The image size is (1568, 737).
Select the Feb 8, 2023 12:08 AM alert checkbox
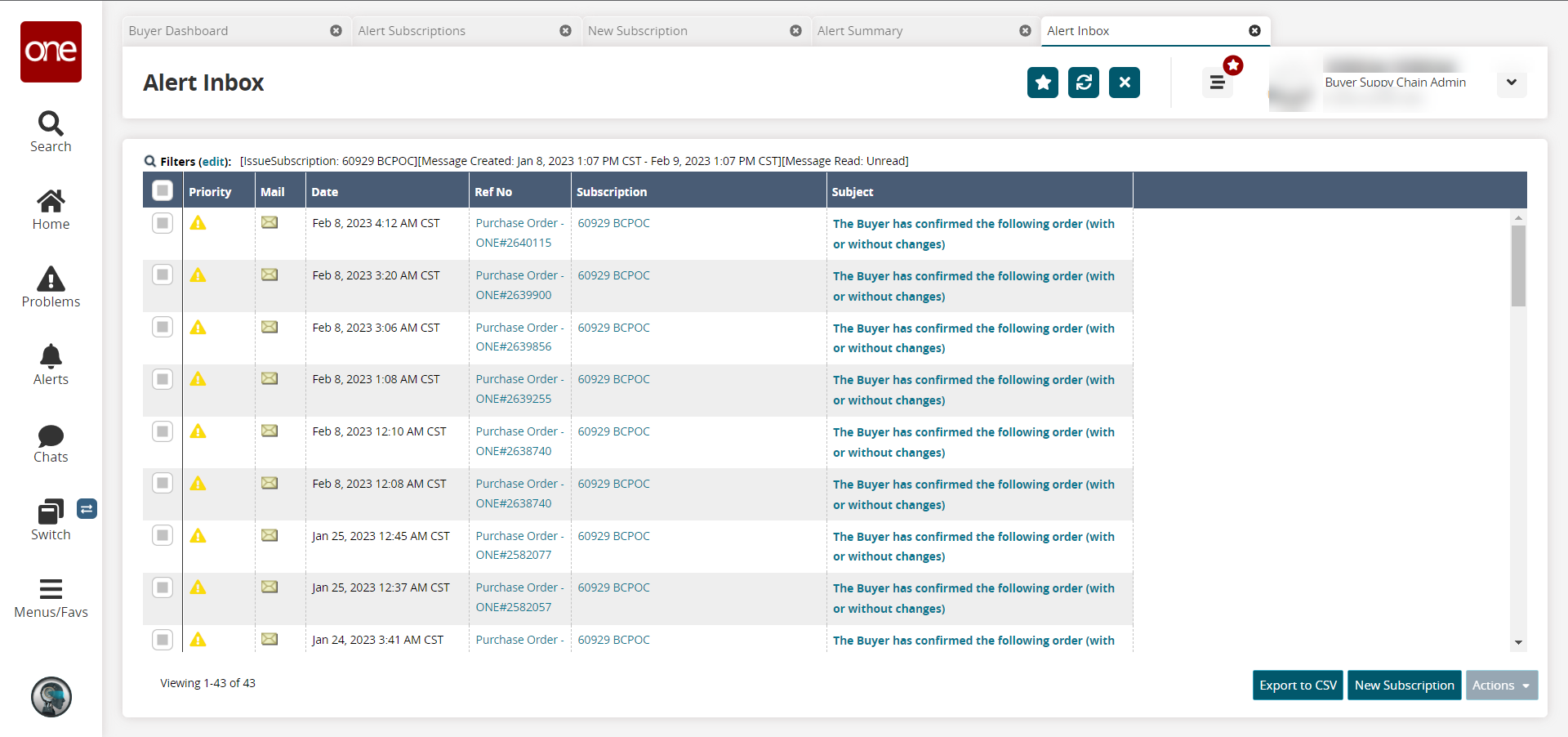coord(163,484)
